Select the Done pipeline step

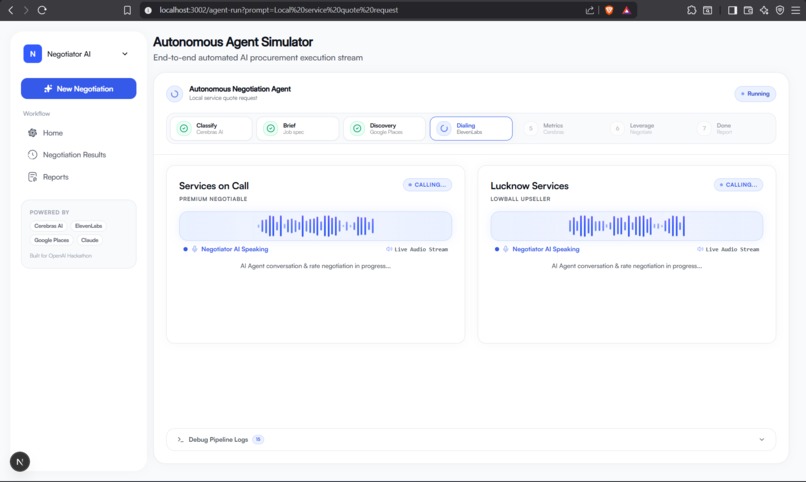click(x=731, y=128)
